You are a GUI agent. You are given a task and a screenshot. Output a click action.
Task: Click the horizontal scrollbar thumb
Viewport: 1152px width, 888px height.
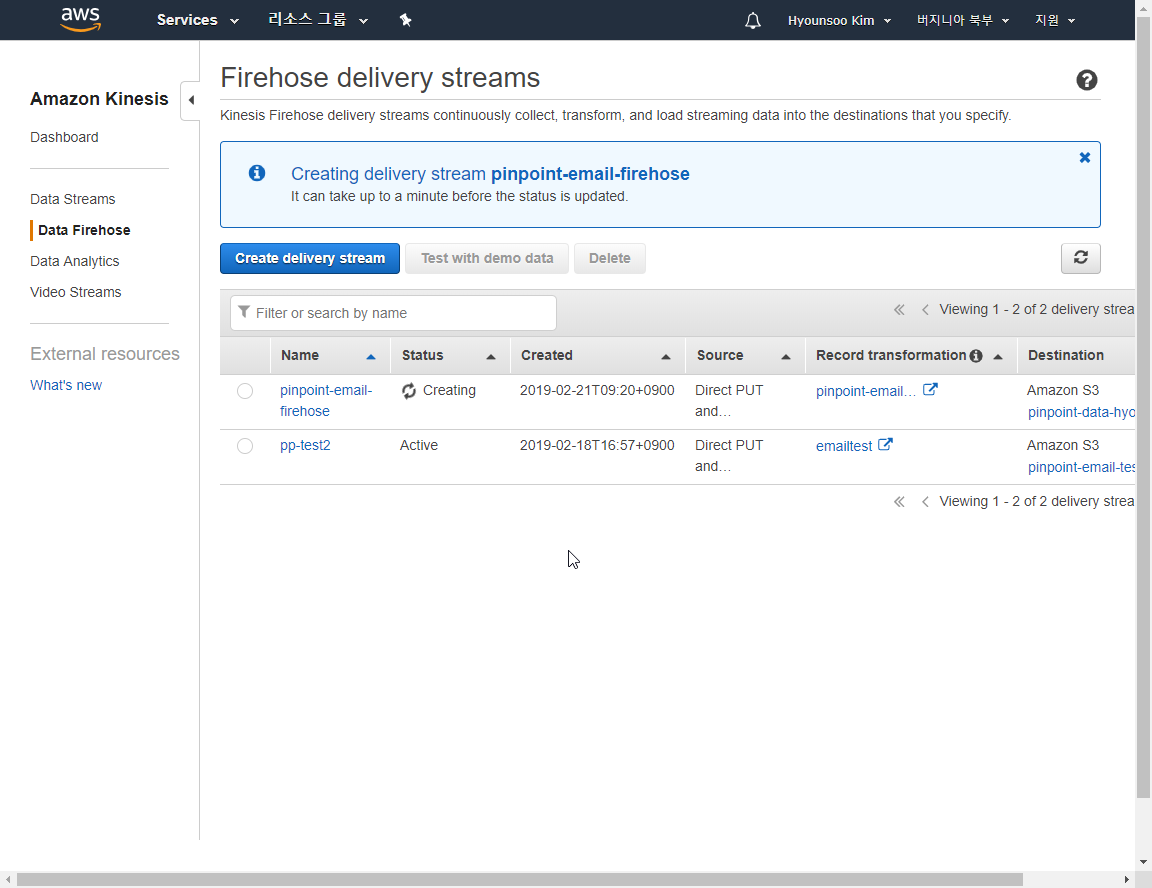click(519, 879)
